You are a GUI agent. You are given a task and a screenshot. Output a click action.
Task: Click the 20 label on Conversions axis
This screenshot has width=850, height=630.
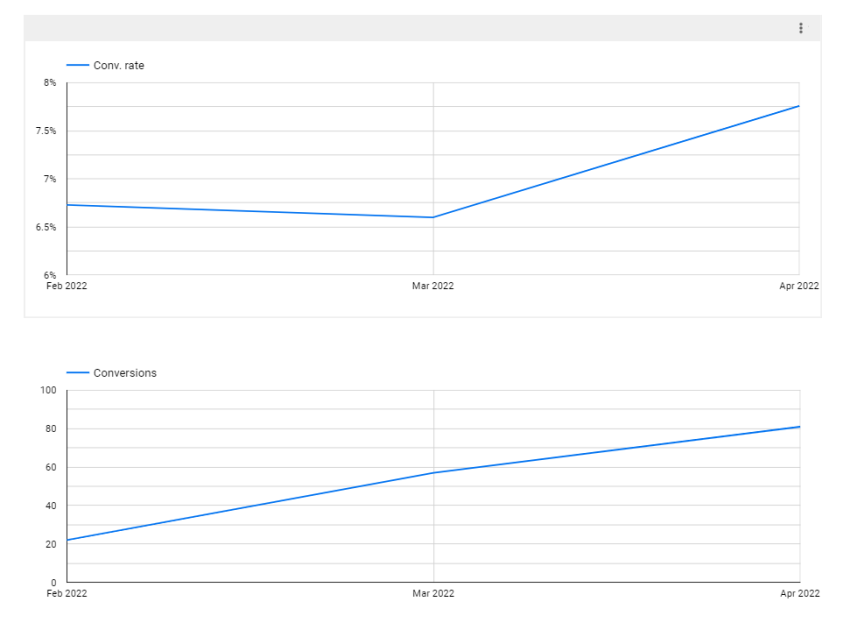[x=51, y=544]
